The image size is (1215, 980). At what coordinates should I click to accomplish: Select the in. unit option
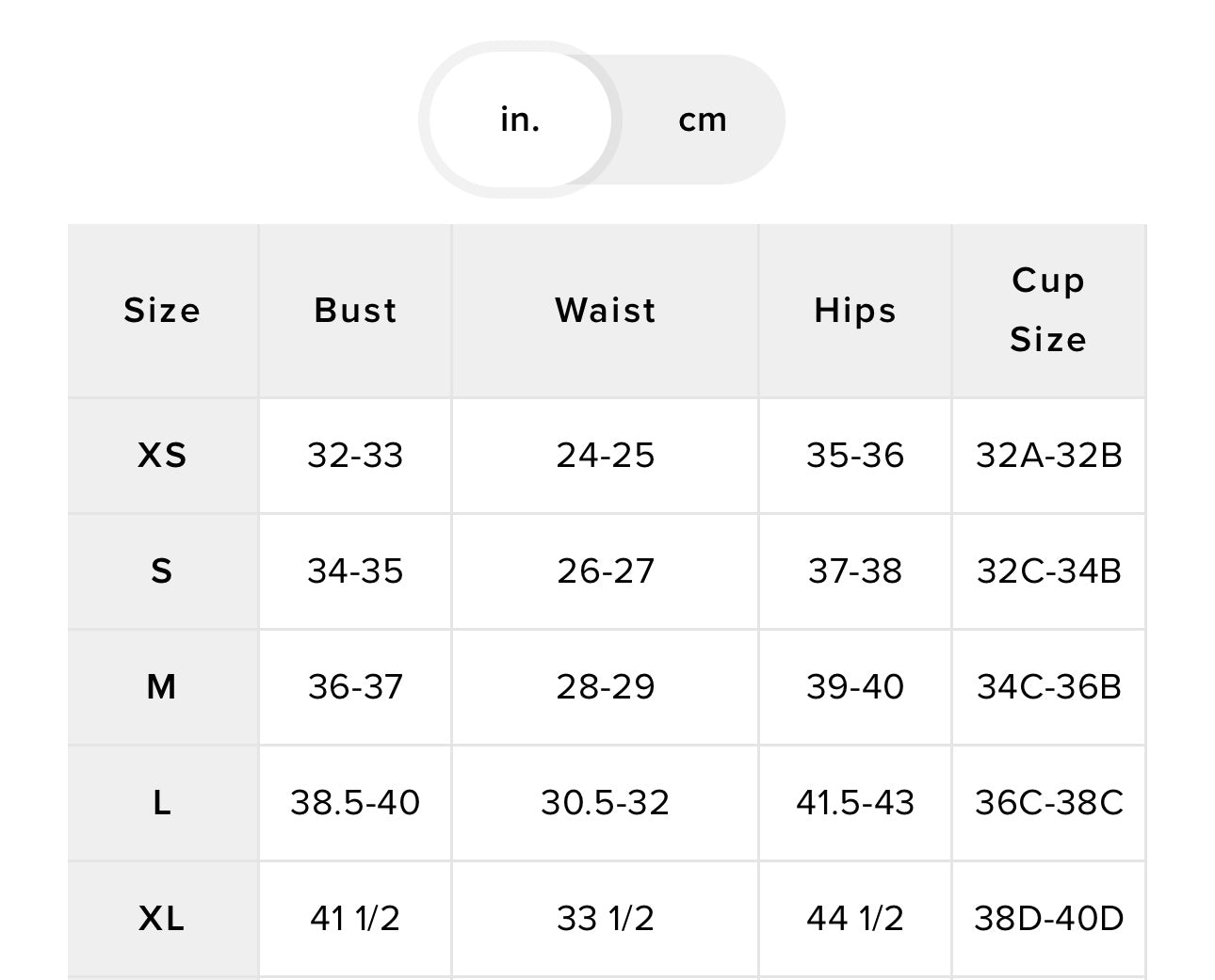[520, 120]
